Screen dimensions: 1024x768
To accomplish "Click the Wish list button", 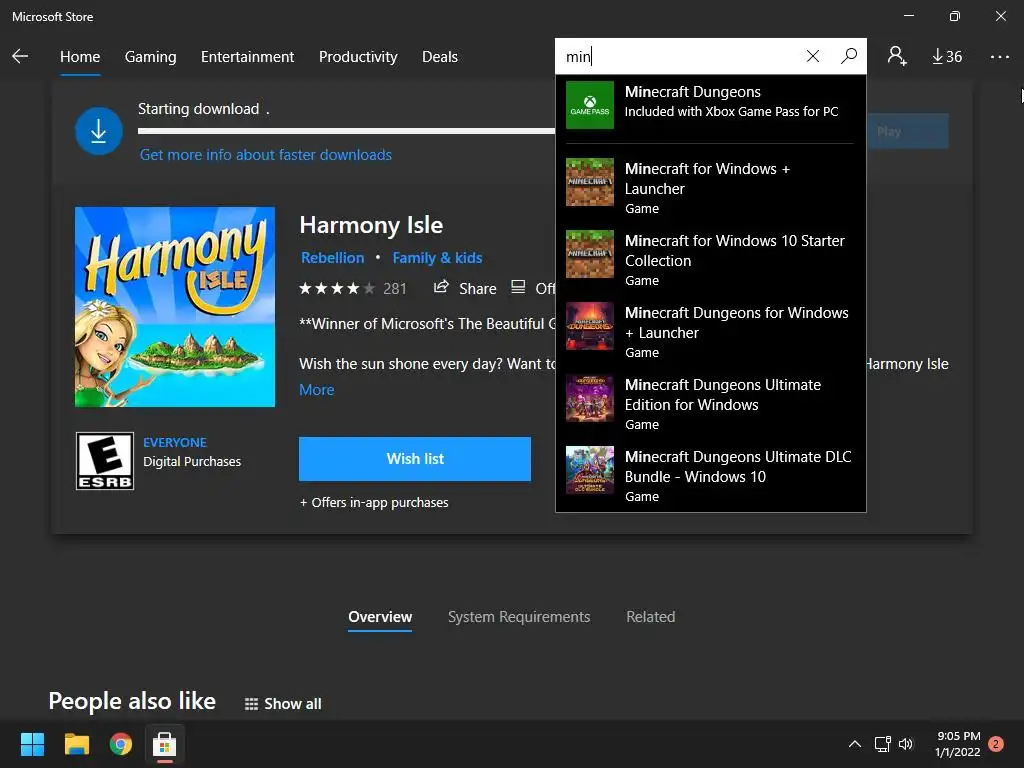I will [x=415, y=459].
